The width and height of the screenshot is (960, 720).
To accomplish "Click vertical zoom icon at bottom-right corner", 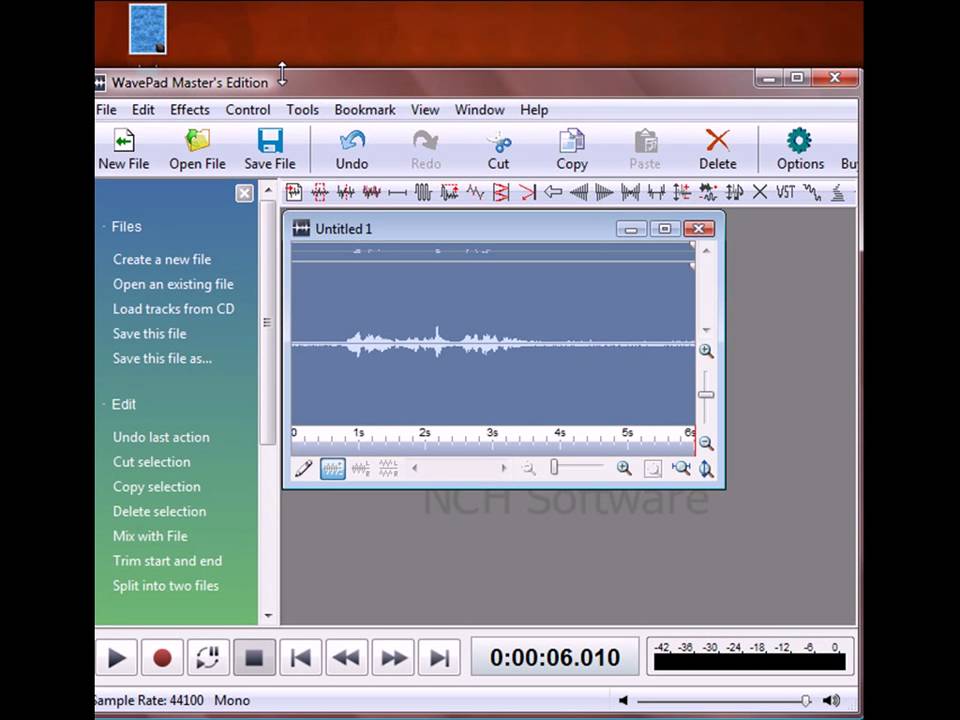I will coord(707,469).
